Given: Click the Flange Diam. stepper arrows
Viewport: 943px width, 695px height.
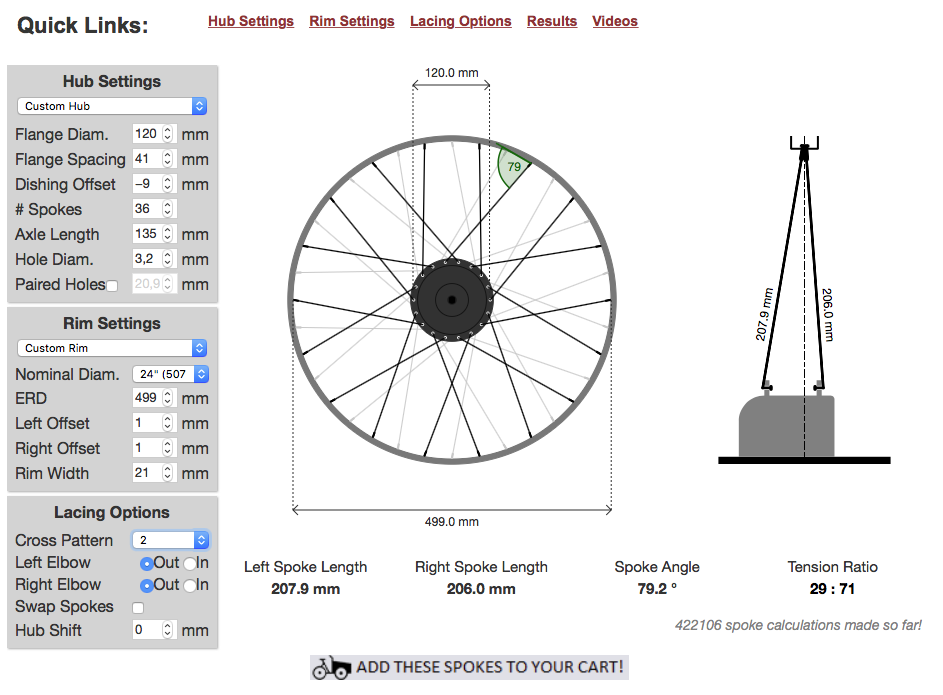Looking at the screenshot, I should click(x=168, y=134).
